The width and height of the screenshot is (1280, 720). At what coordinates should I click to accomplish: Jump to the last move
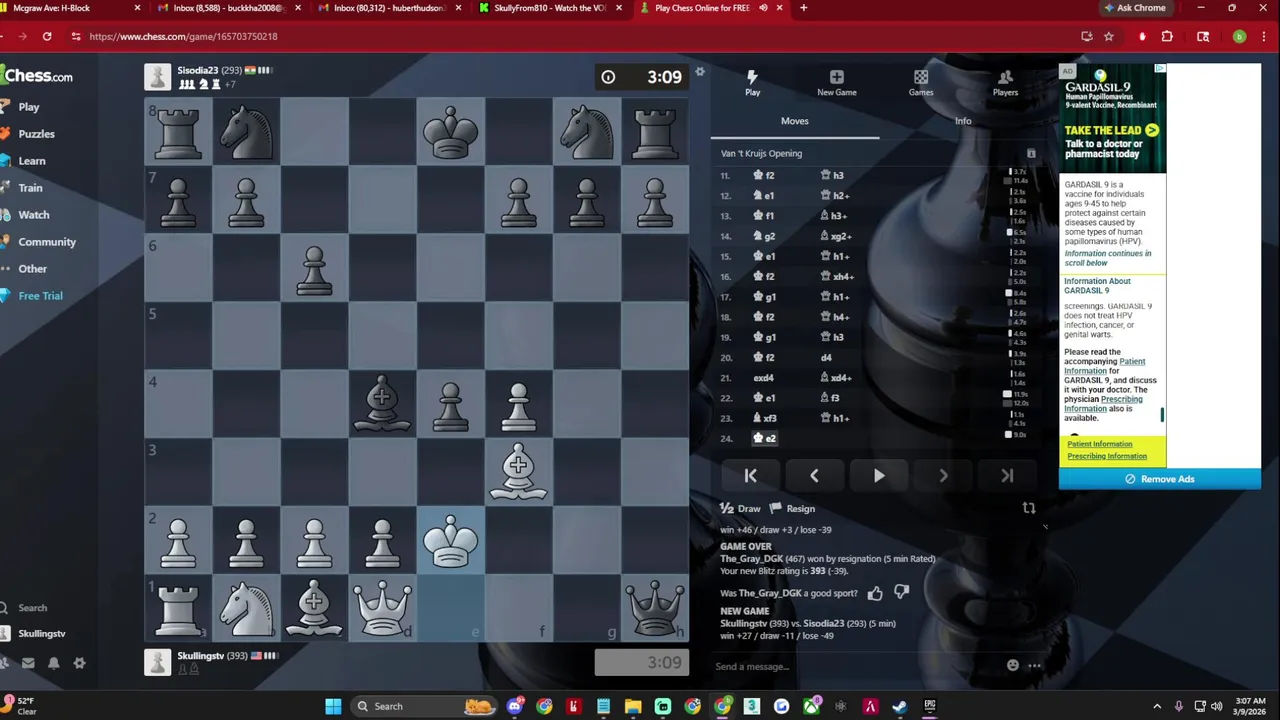1007,476
